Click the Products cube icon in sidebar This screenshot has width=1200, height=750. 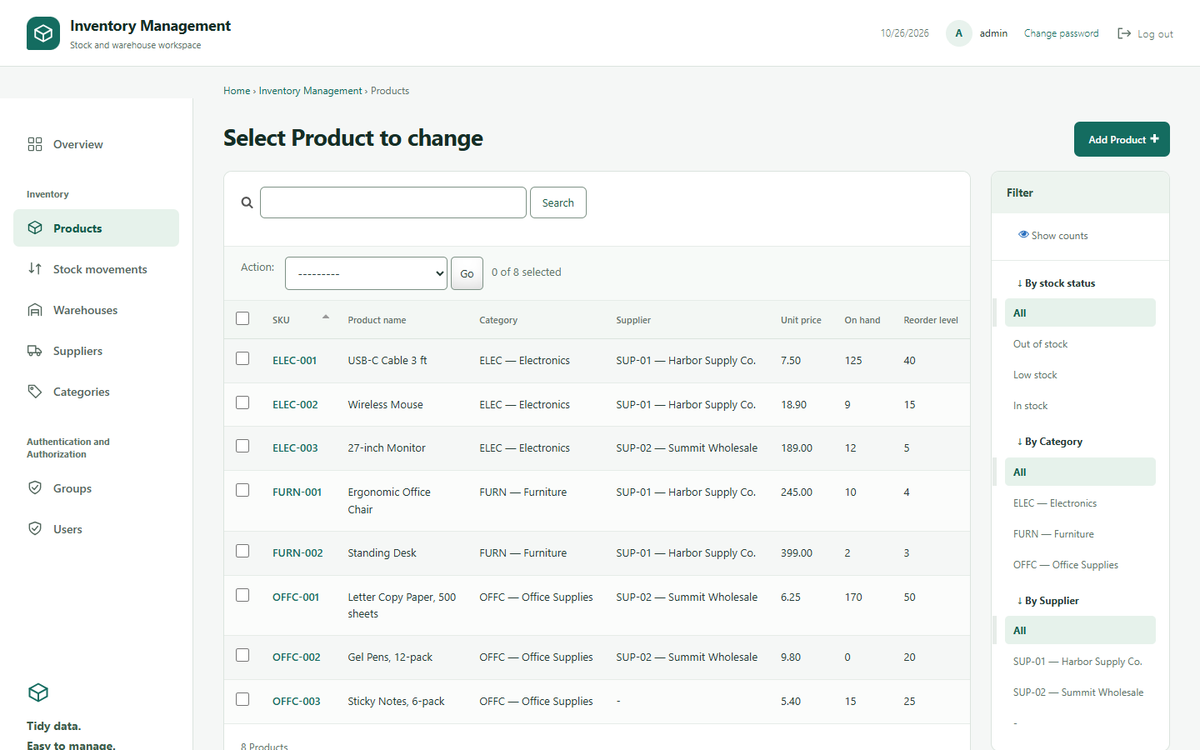pos(35,228)
